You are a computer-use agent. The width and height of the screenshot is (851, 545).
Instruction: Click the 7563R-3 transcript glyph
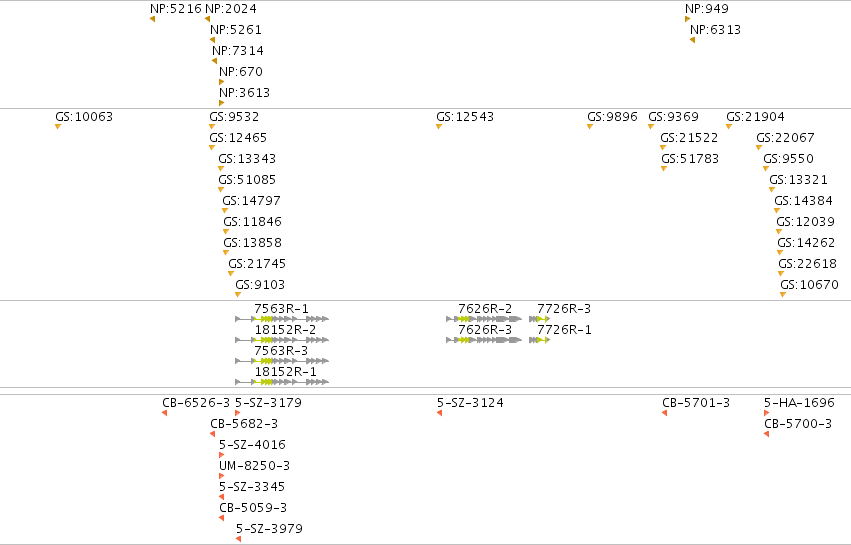pos(282,361)
